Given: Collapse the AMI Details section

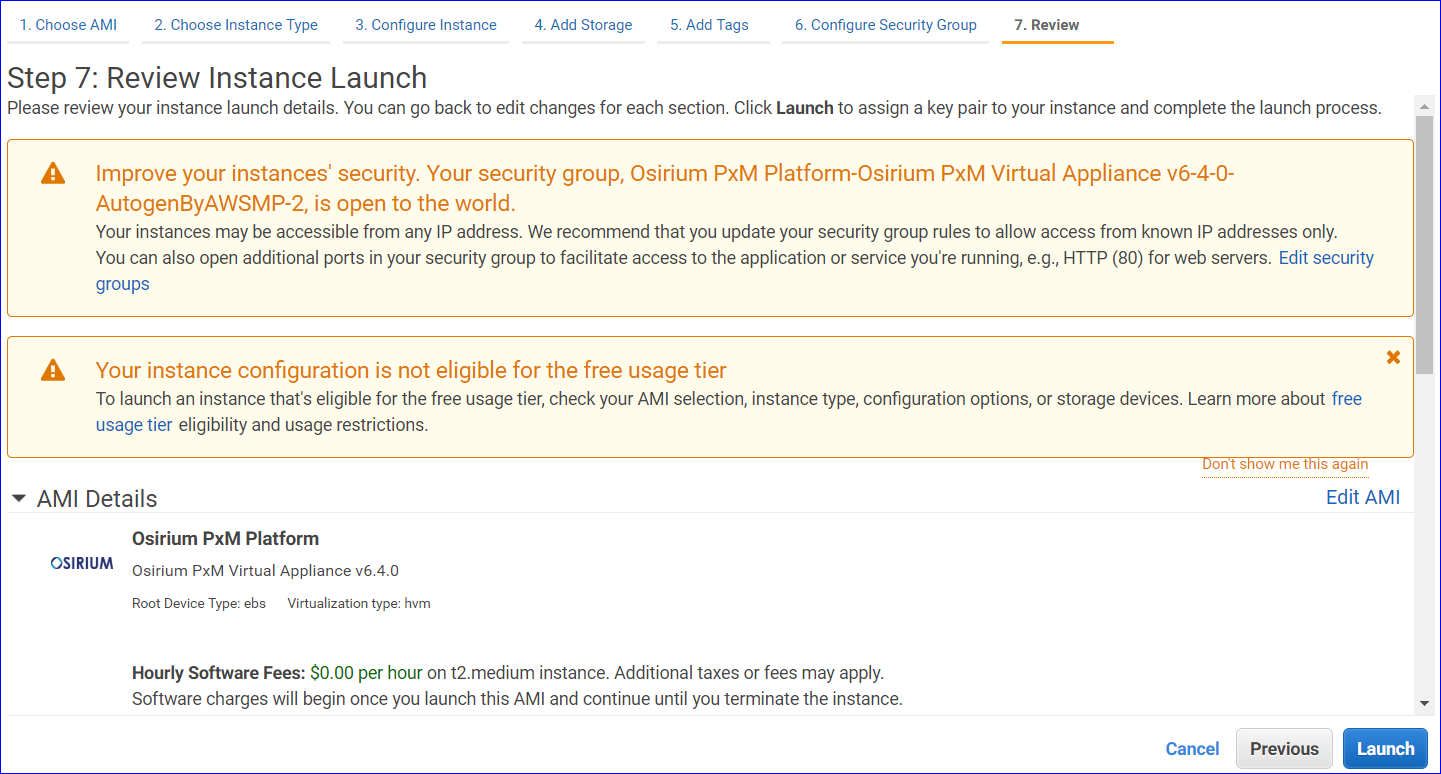Looking at the screenshot, I should coord(18,499).
